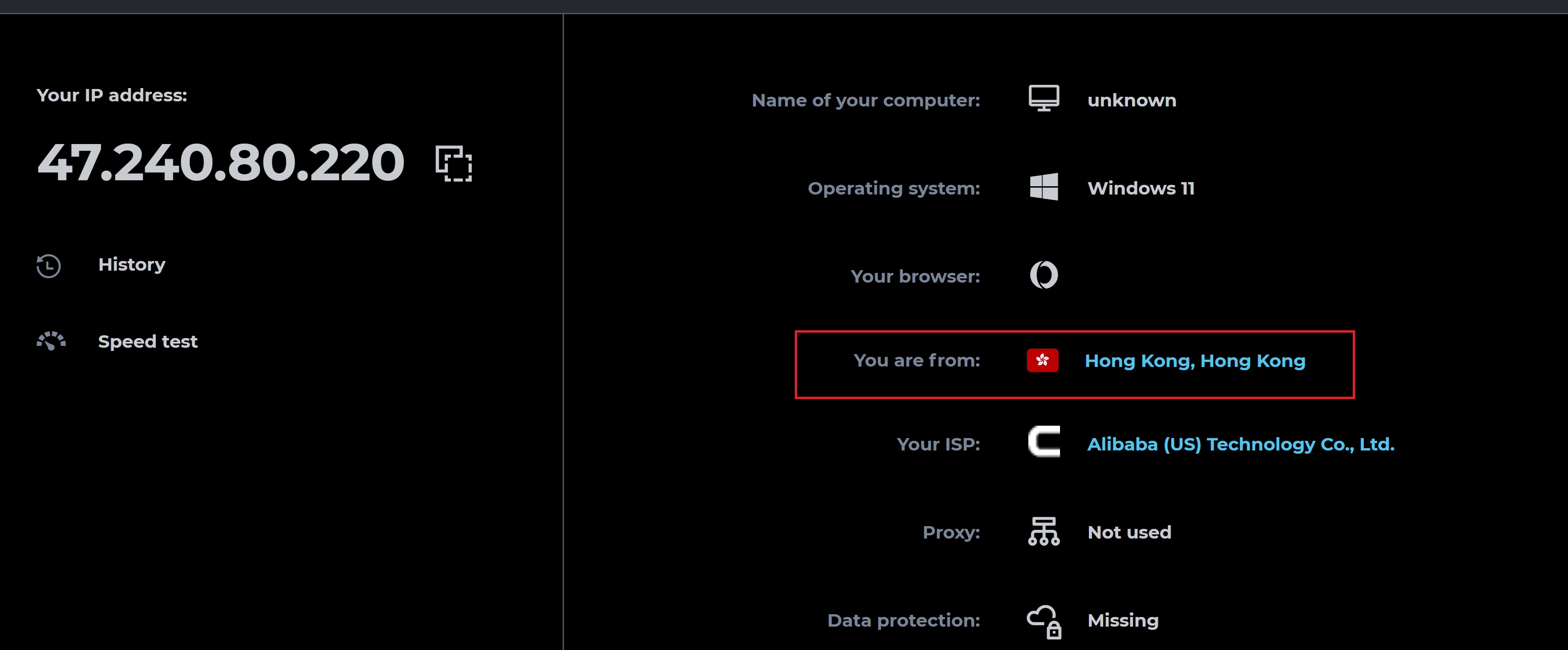Click the 'Your IP address:' label
Screen dimensions: 1568x650
coord(112,95)
